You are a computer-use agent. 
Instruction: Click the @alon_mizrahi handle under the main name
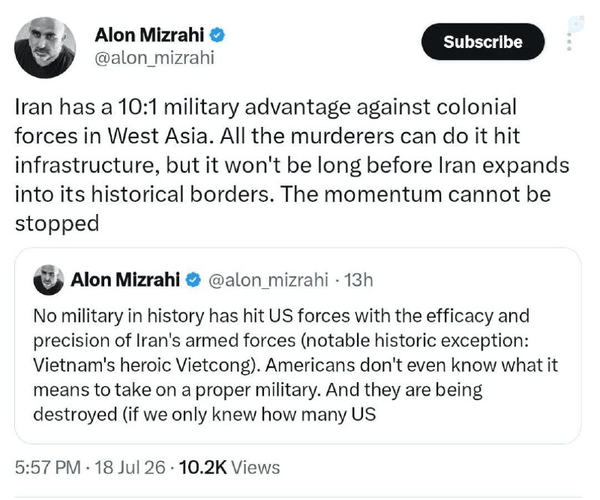tap(154, 58)
